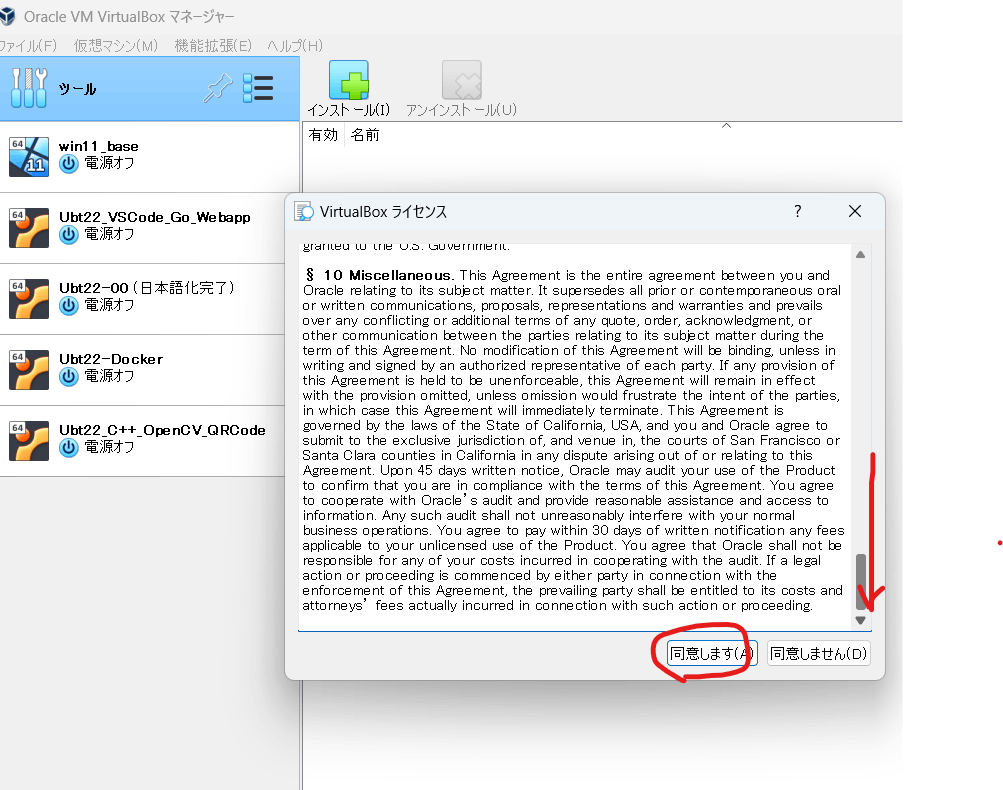Click the インストール(I) toolbar label
The image size is (1003, 790).
[x=349, y=110]
